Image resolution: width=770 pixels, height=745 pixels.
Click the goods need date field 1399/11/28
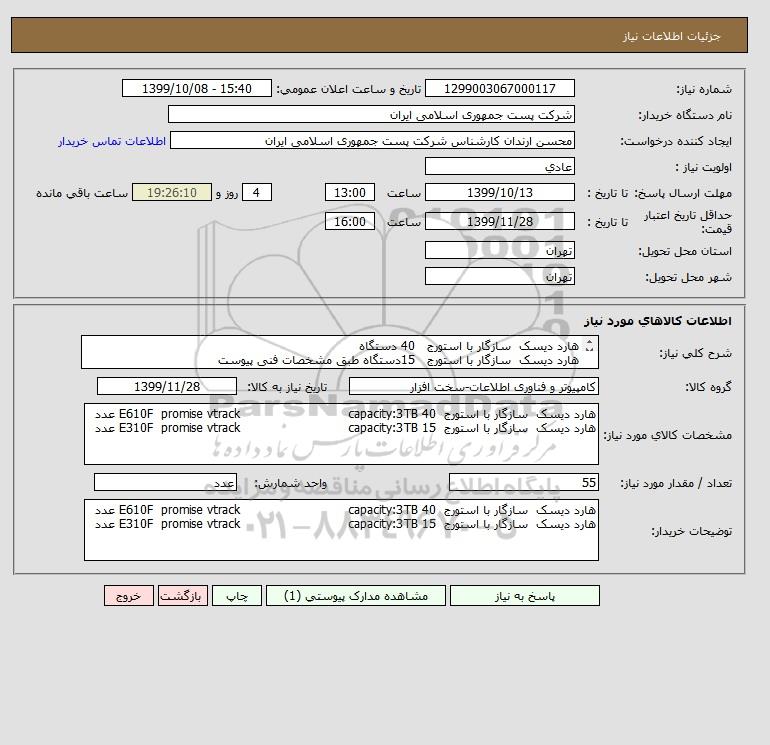167,386
